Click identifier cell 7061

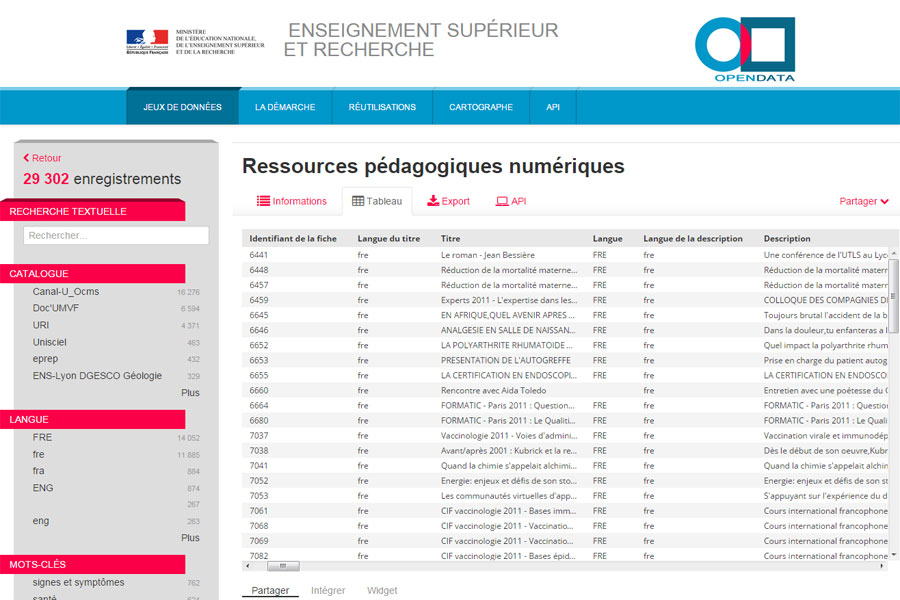click(x=259, y=511)
